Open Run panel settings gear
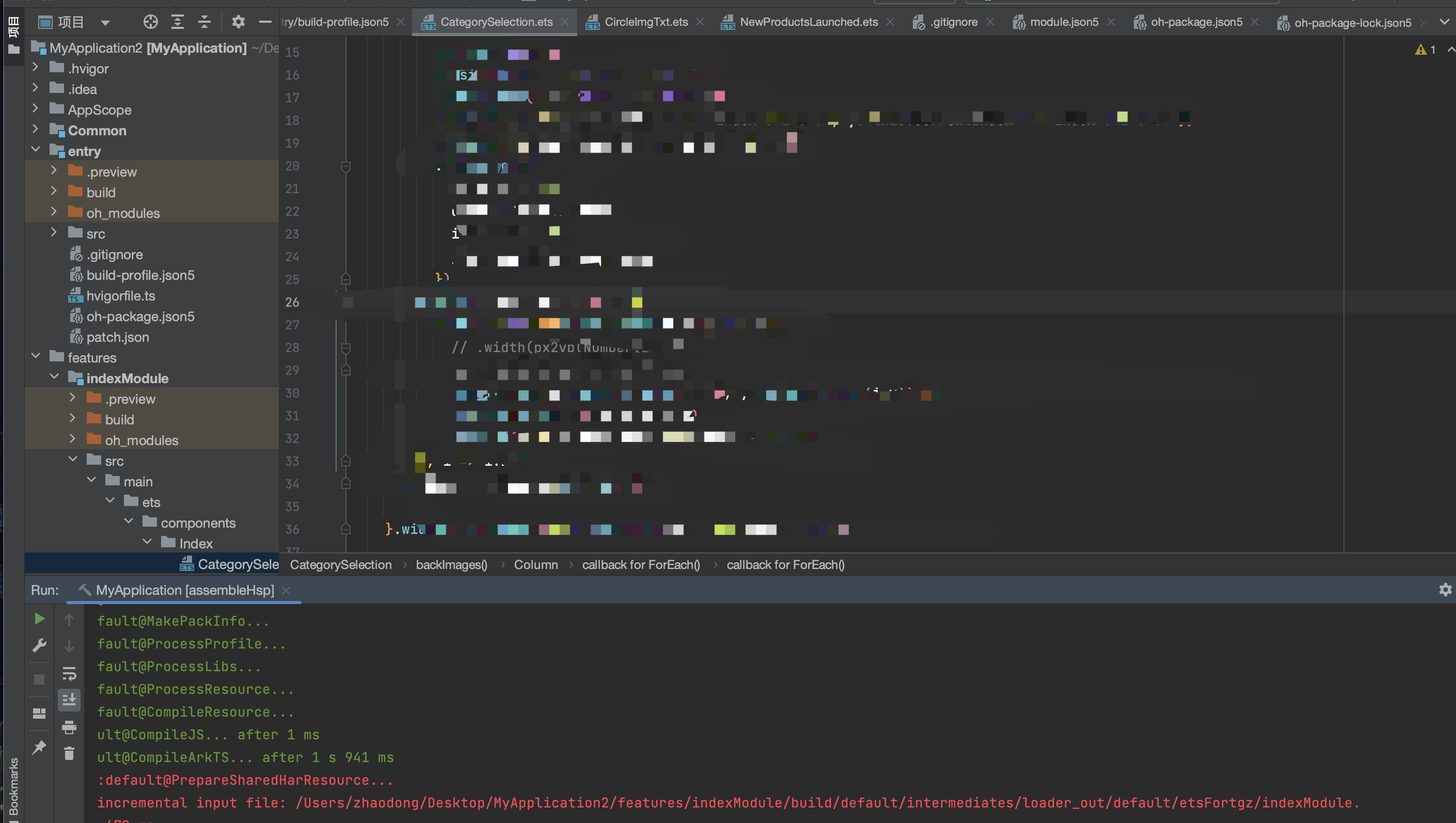Screen dimensions: 1456x823 pyautogui.click(x=1445, y=590)
